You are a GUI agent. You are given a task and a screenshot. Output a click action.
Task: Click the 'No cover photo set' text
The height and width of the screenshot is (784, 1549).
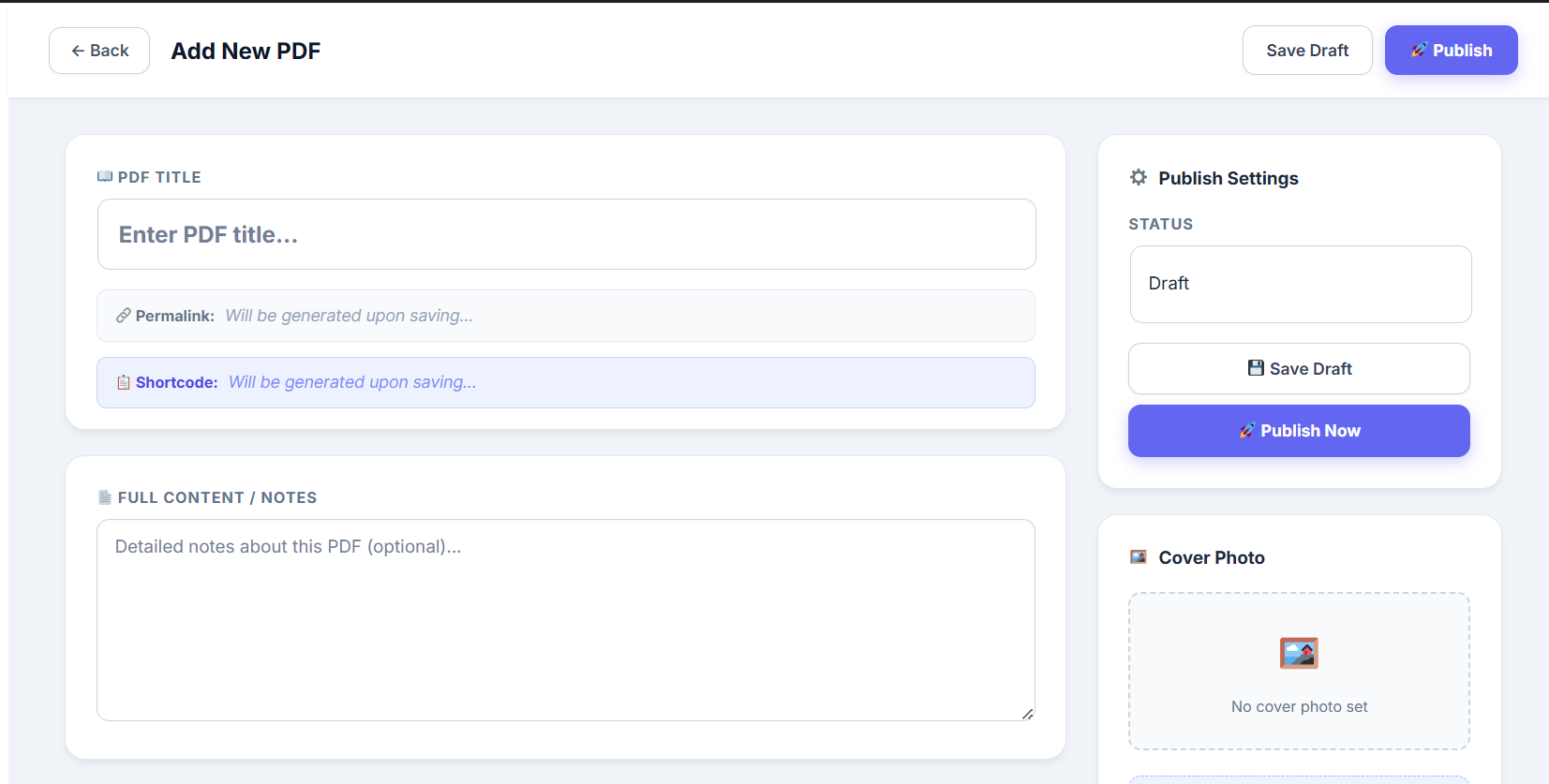(1300, 706)
